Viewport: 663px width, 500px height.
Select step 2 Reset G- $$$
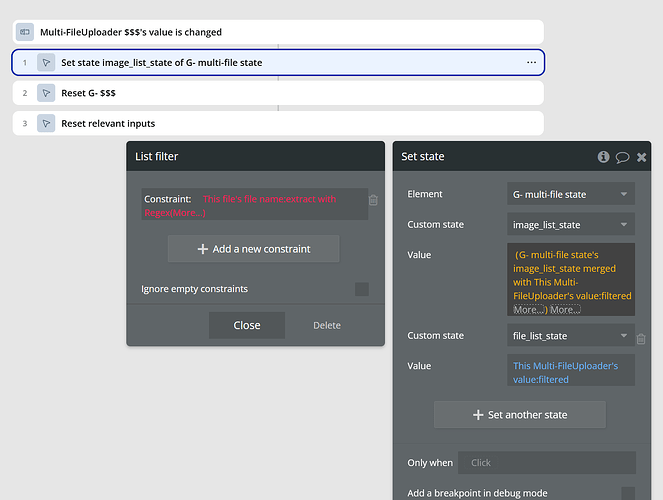point(278,93)
